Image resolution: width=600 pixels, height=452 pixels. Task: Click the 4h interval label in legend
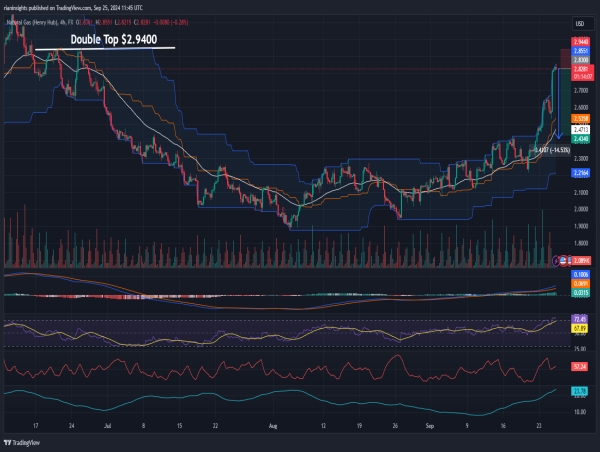pos(62,23)
